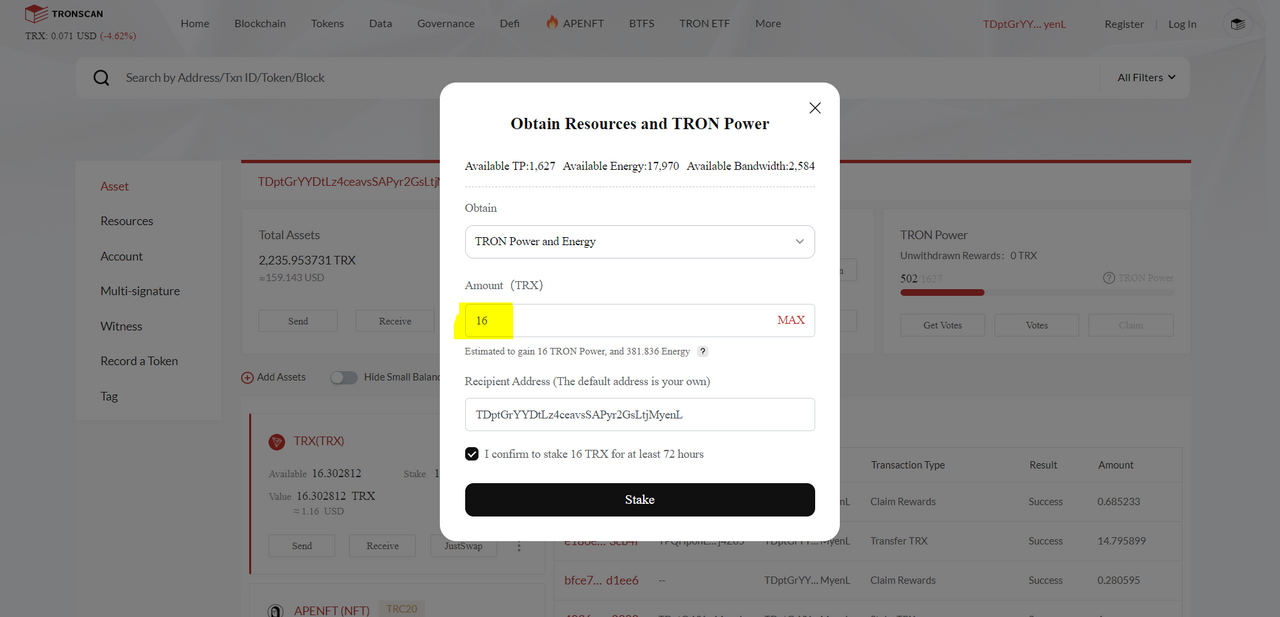
Task: Toggle the stake confirmation checkbox
Action: click(472, 454)
